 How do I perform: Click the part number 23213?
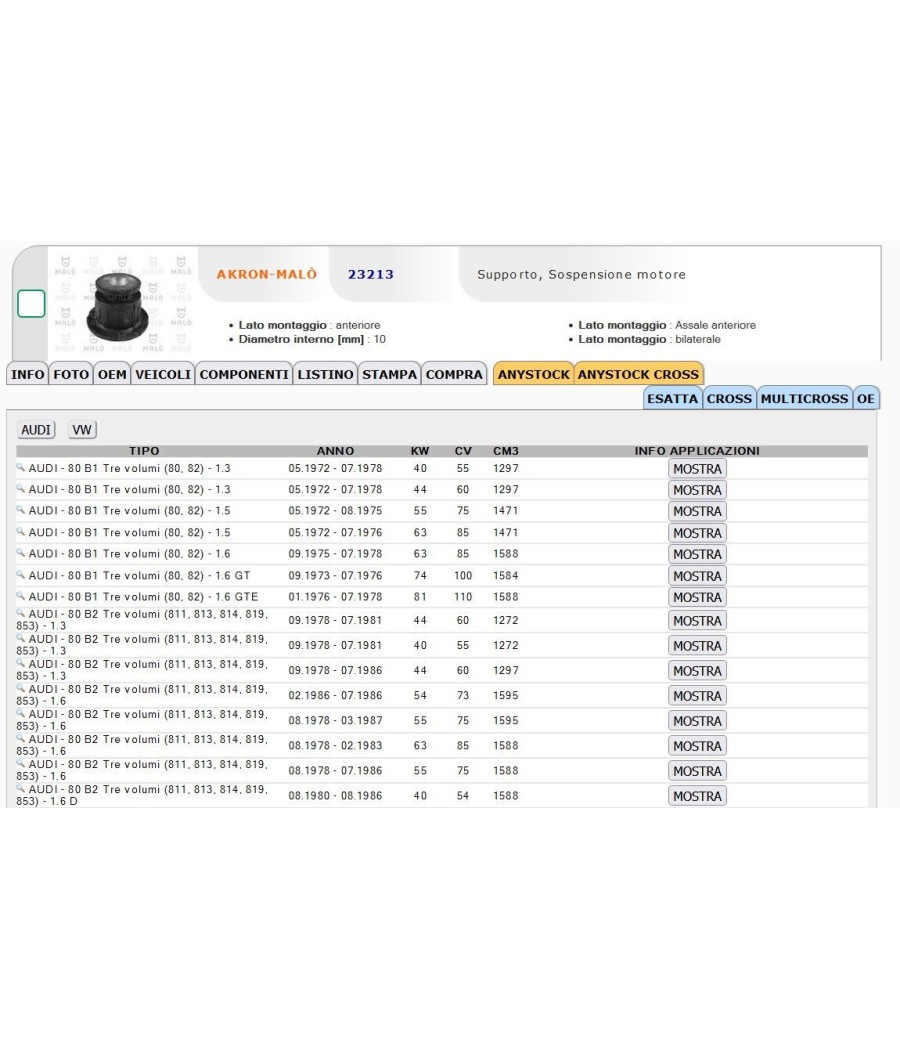(370, 274)
